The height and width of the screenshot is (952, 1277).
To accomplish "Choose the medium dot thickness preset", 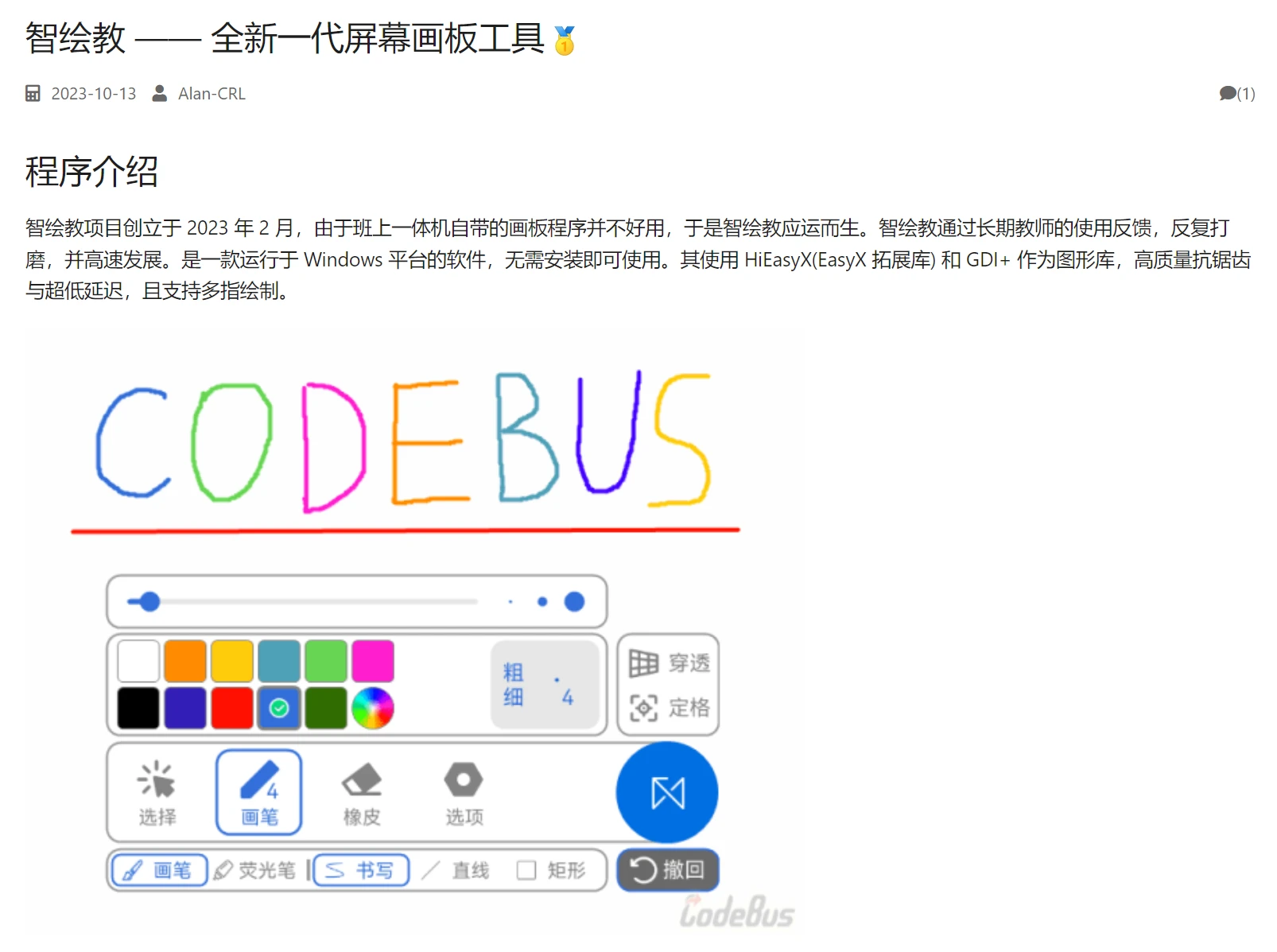I will pyautogui.click(x=542, y=602).
